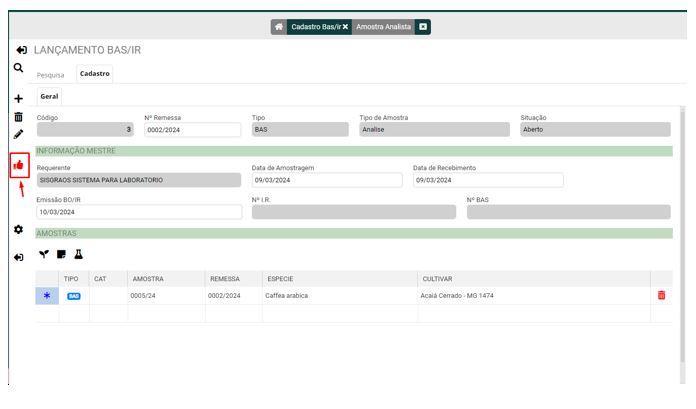The height and width of the screenshot is (409, 696).
Task: Close the Cadastro Bas/ir tab
Action: point(345,27)
